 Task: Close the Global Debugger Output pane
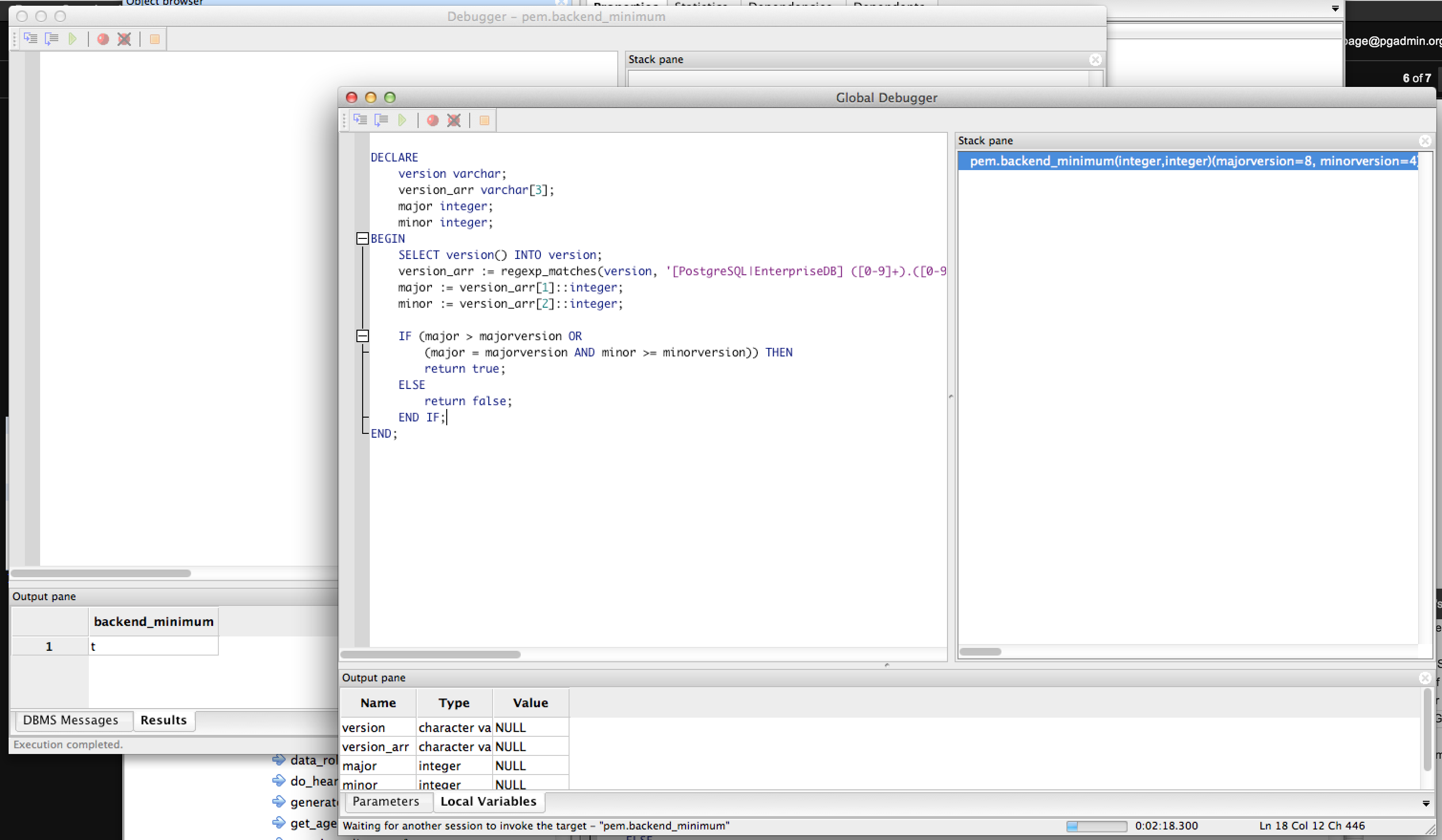pos(1425,678)
